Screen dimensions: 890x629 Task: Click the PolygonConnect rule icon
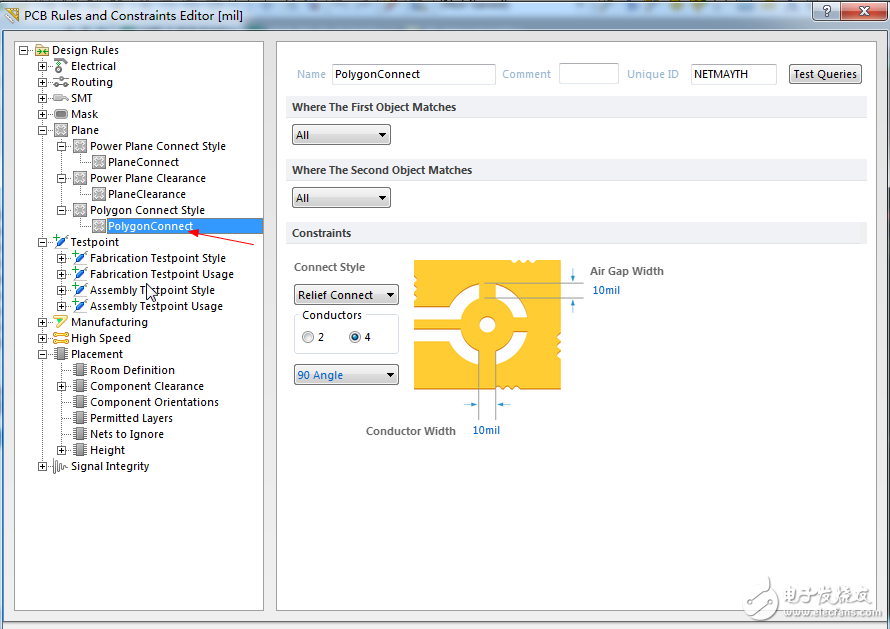tap(99, 226)
